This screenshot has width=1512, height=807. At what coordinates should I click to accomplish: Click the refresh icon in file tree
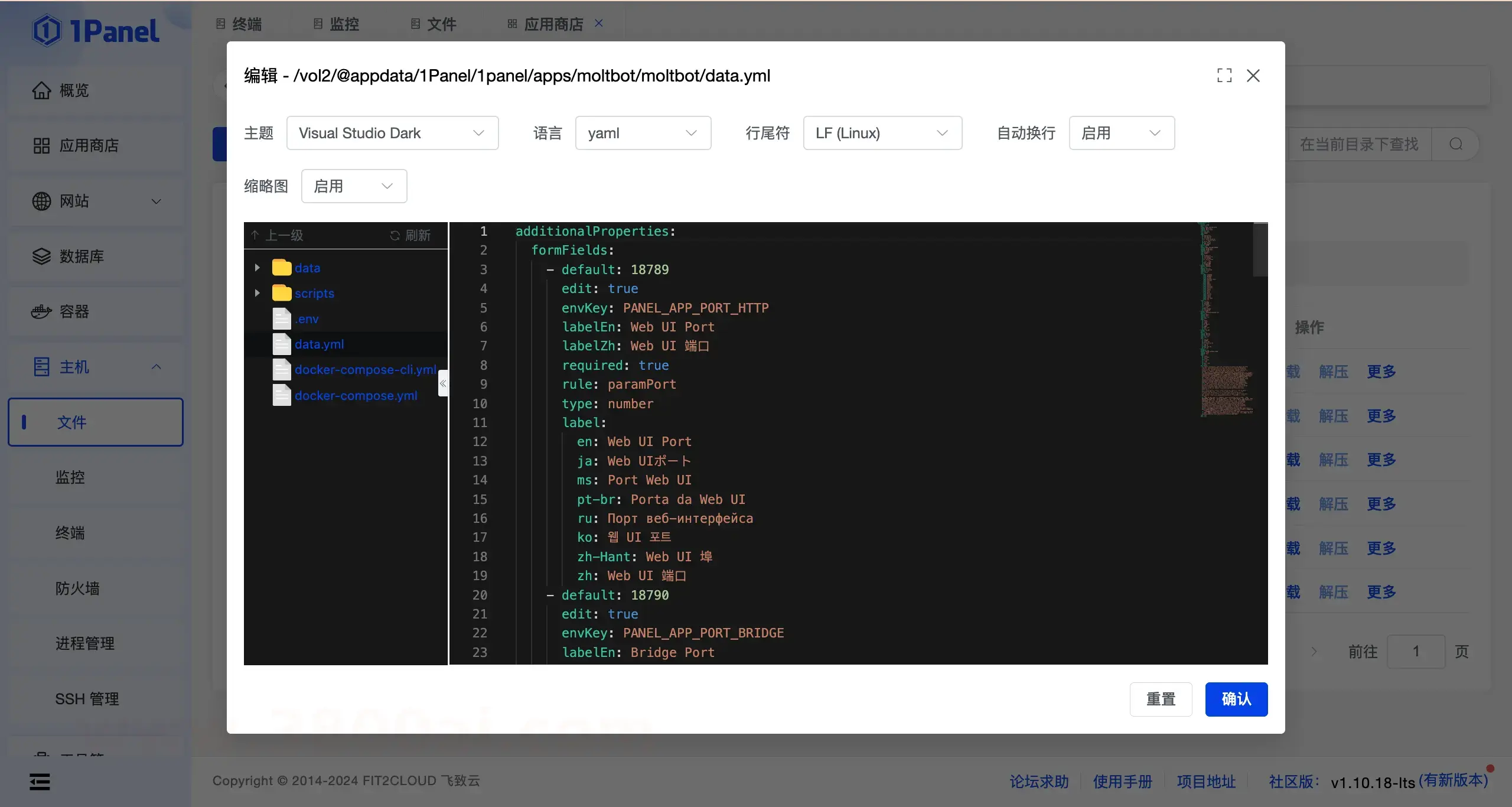[395, 236]
